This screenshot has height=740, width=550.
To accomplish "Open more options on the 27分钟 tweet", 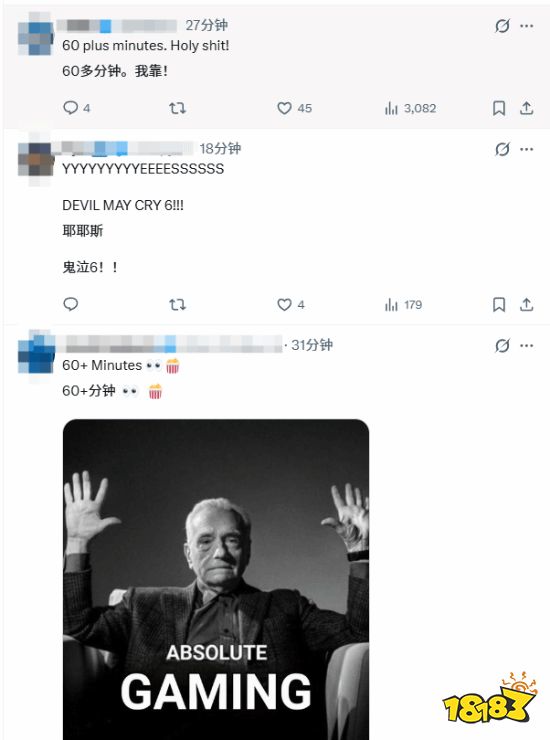I will (x=526, y=26).
